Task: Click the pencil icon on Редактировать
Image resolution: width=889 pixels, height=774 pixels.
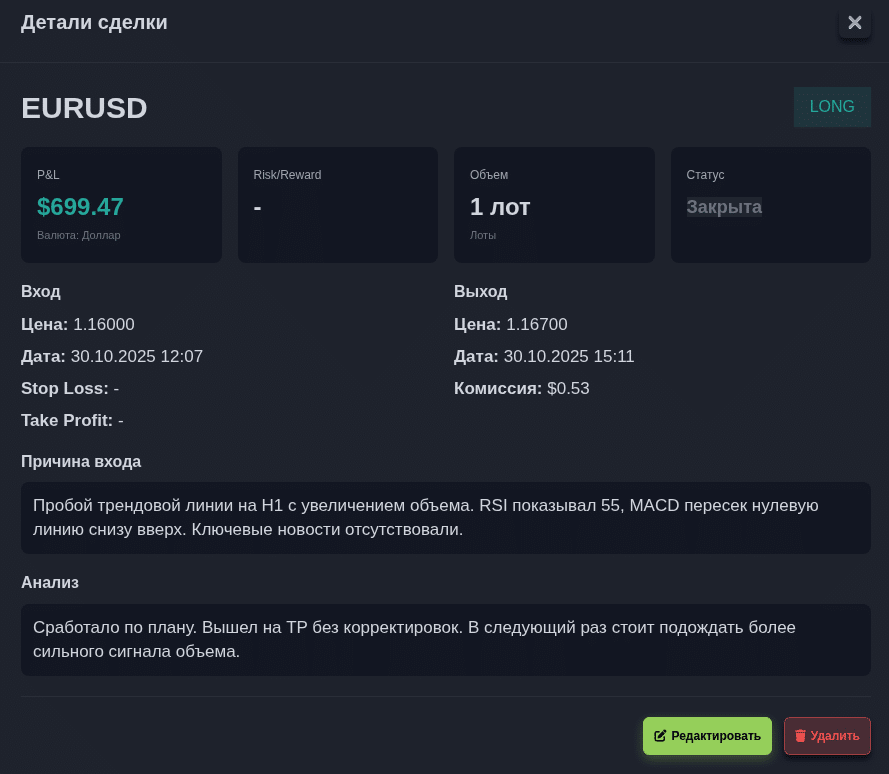Action: [660, 736]
